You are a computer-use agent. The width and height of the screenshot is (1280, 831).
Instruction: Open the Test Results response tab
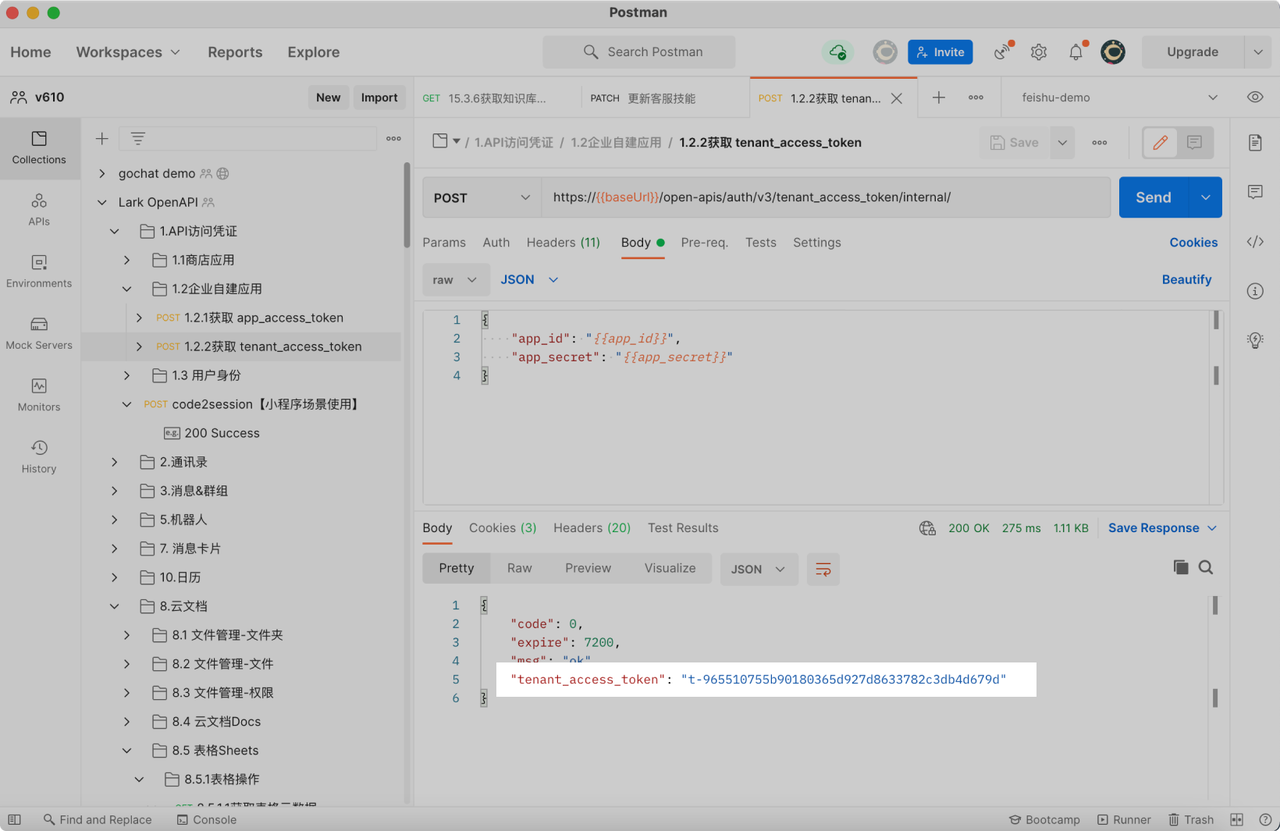pos(683,528)
